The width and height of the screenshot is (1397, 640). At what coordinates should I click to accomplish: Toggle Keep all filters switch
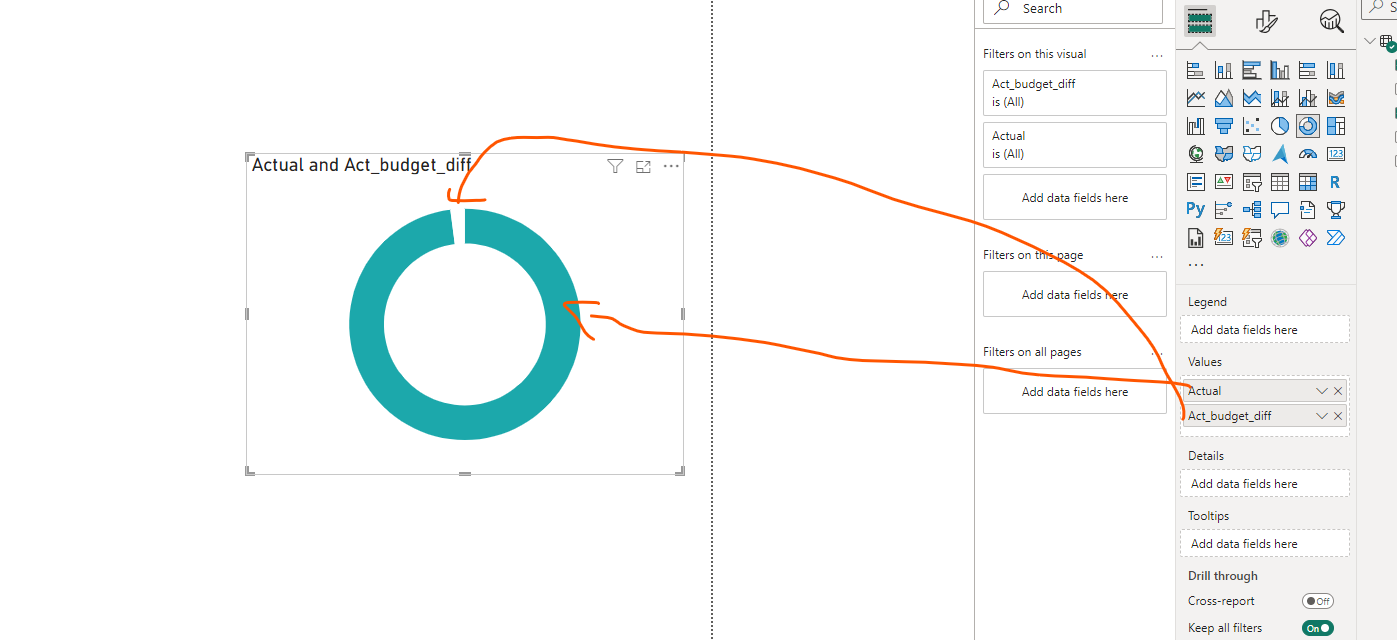1317,628
